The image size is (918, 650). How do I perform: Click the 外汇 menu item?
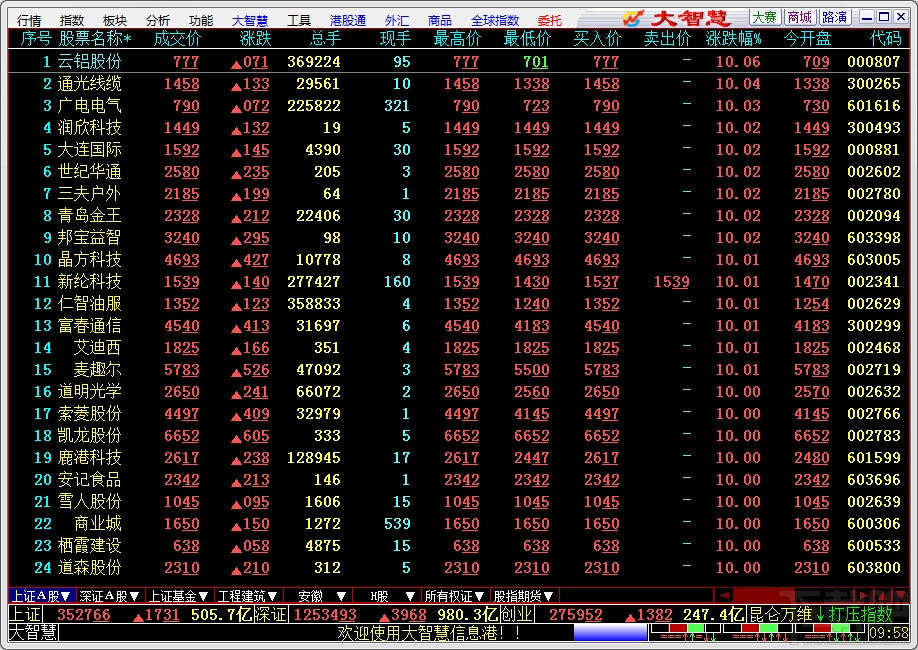(x=397, y=20)
